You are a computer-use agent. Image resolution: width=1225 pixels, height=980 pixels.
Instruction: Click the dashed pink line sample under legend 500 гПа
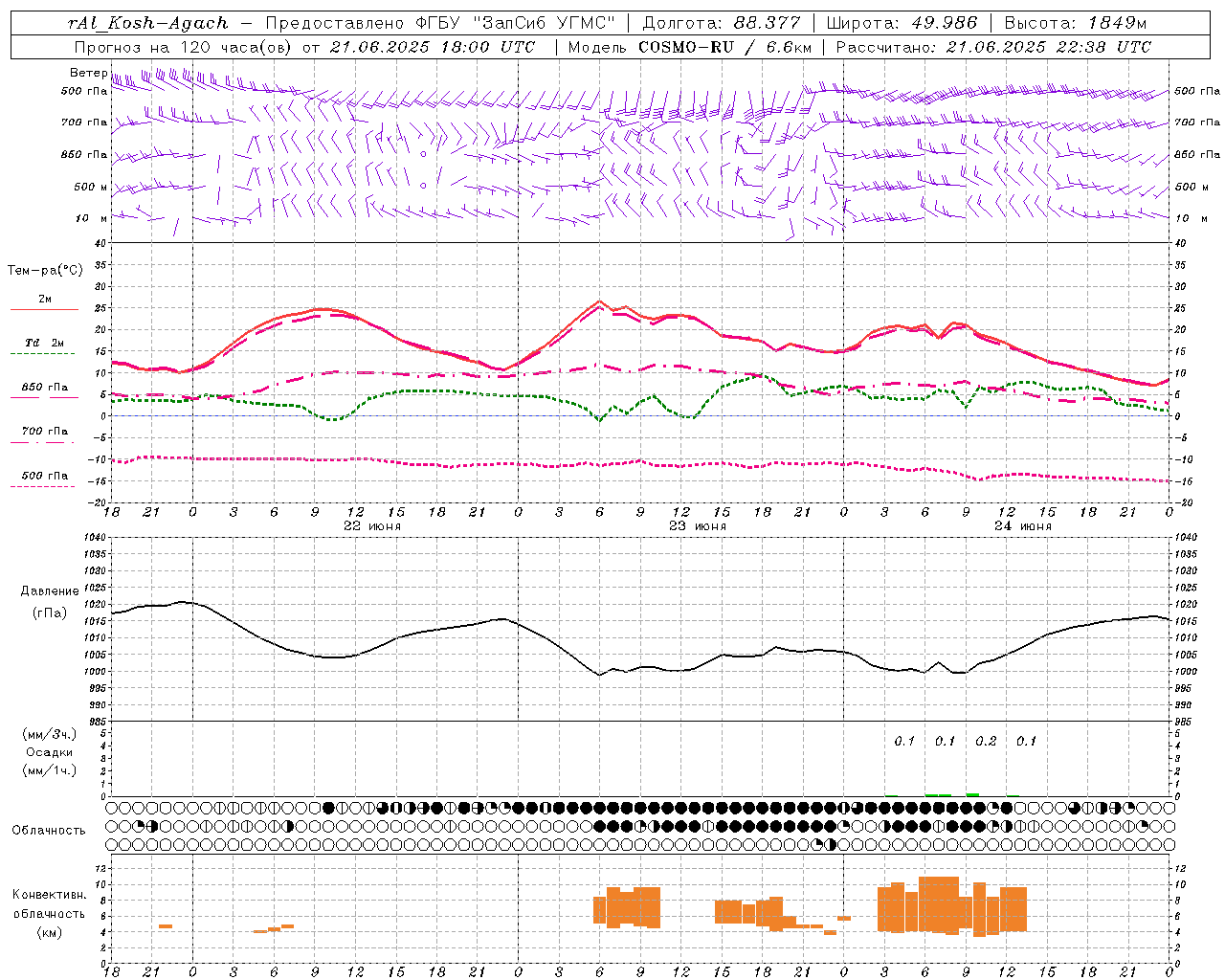[43, 486]
